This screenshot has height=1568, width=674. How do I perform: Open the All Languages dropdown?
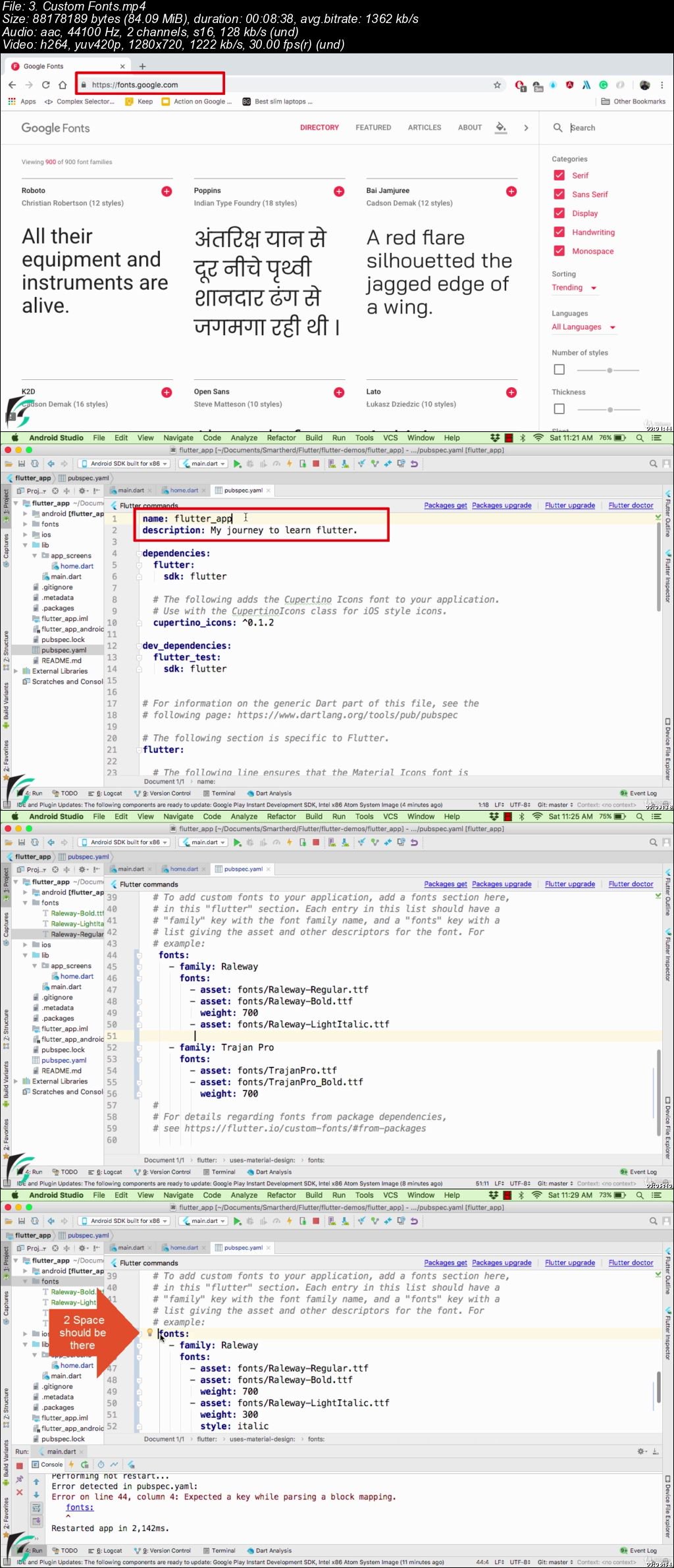(x=583, y=327)
